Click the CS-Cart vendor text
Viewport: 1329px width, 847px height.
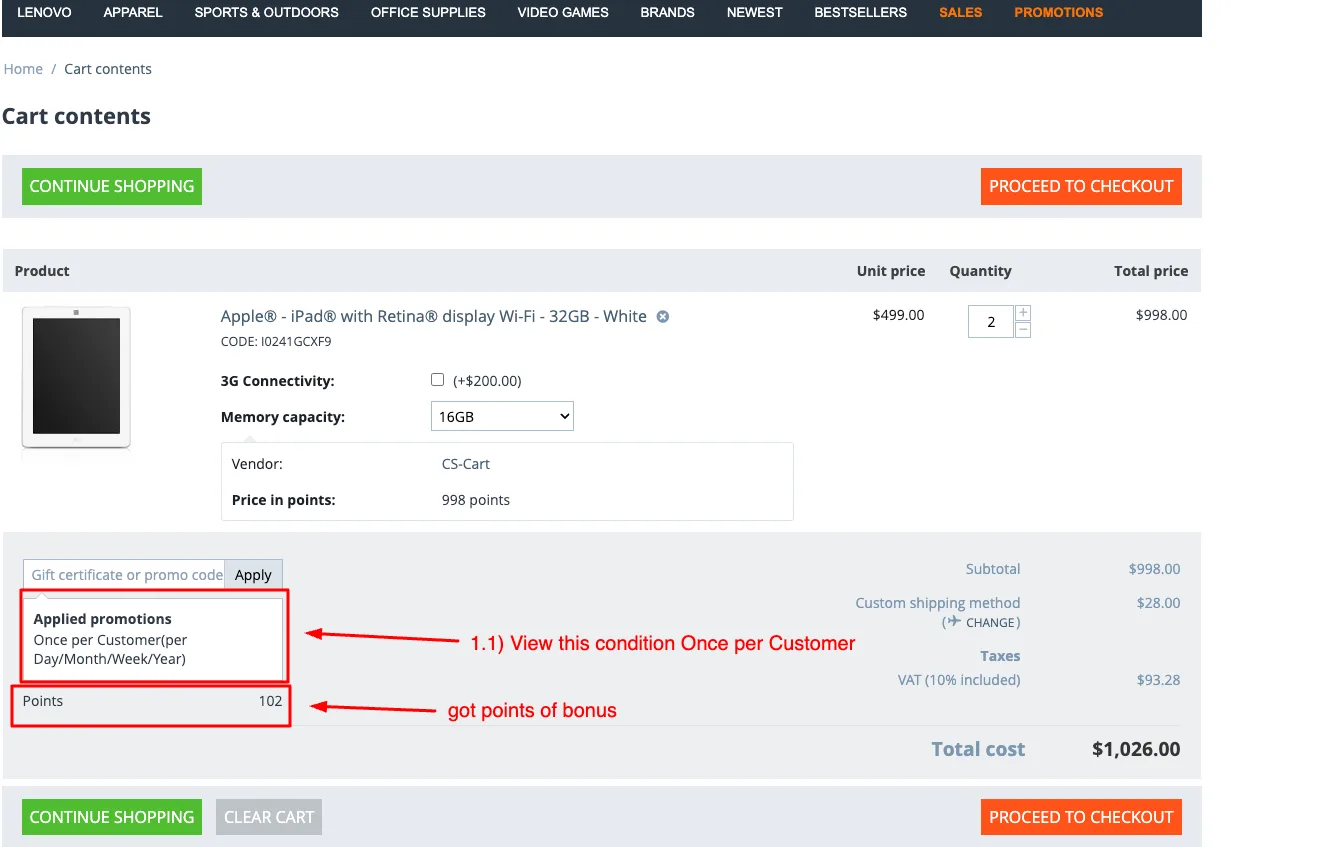coord(466,464)
